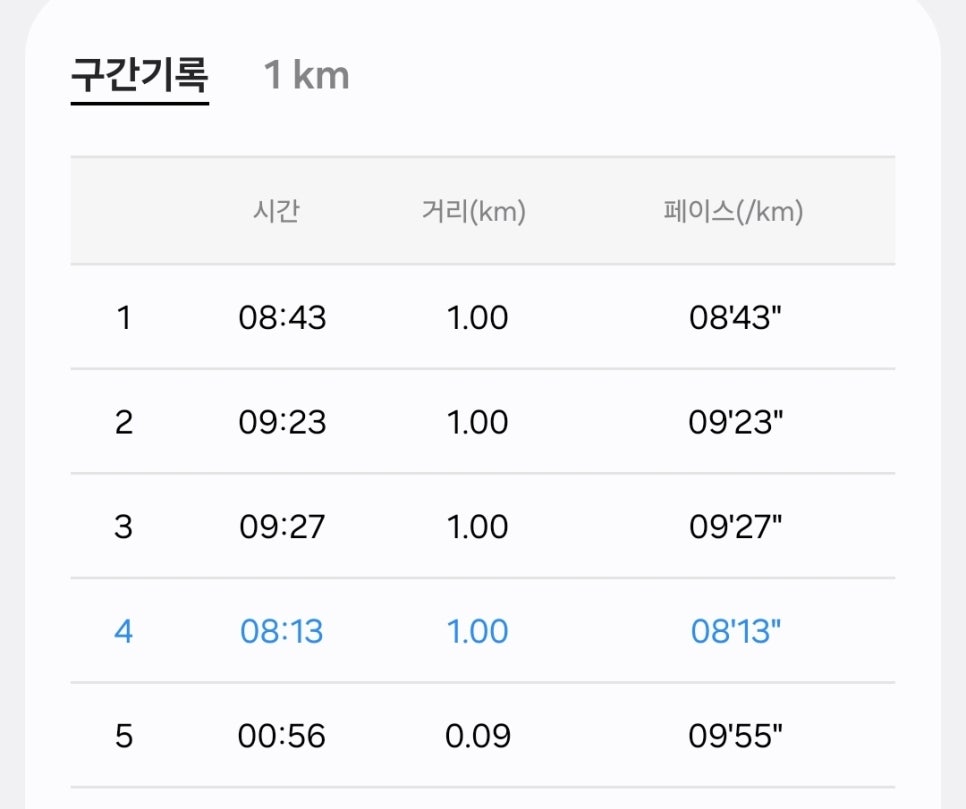Screen dimensions: 966x809
Task: Click lap 3 pace 09'27"
Action: (736, 527)
